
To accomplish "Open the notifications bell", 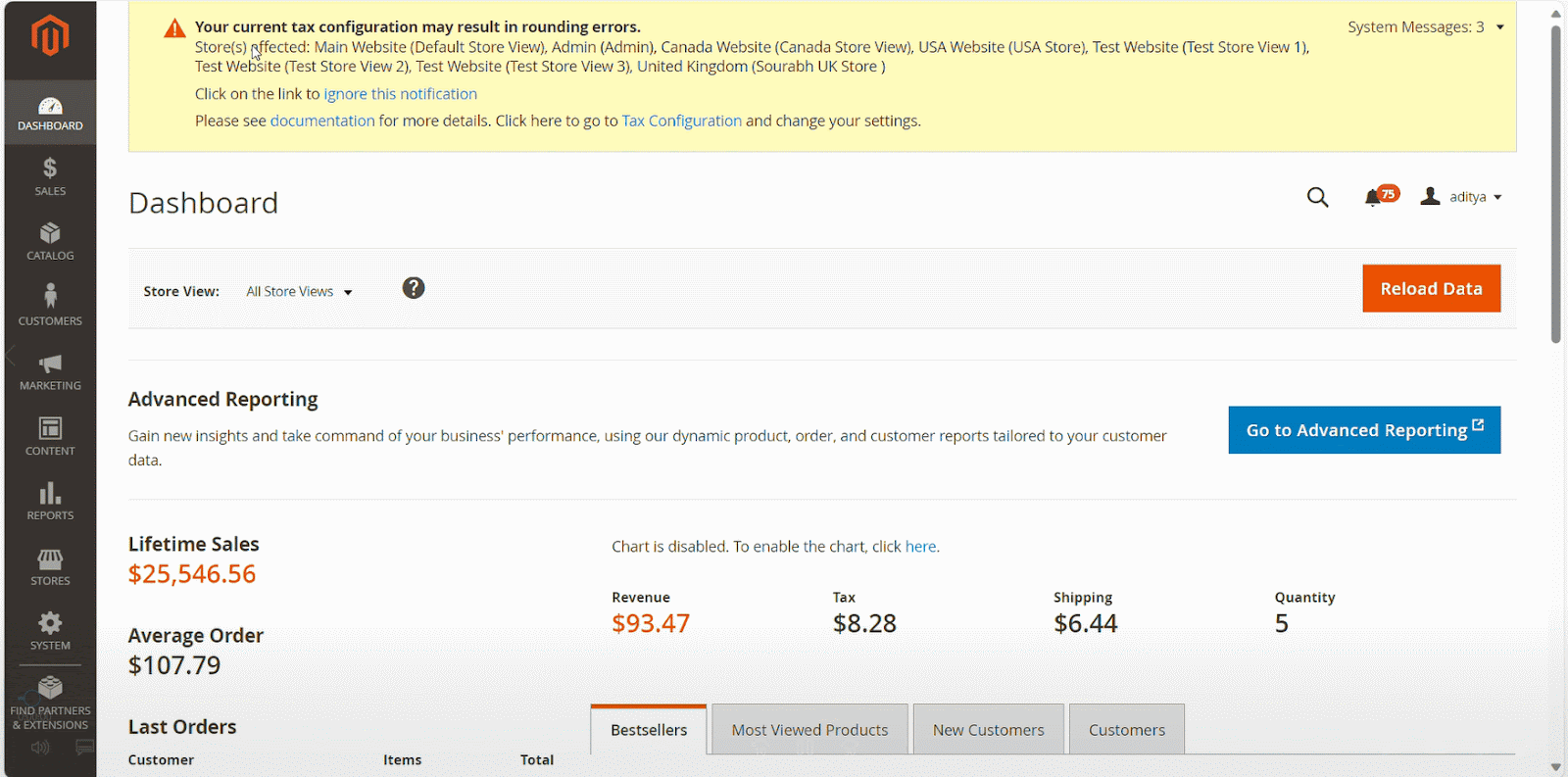I will [1374, 198].
